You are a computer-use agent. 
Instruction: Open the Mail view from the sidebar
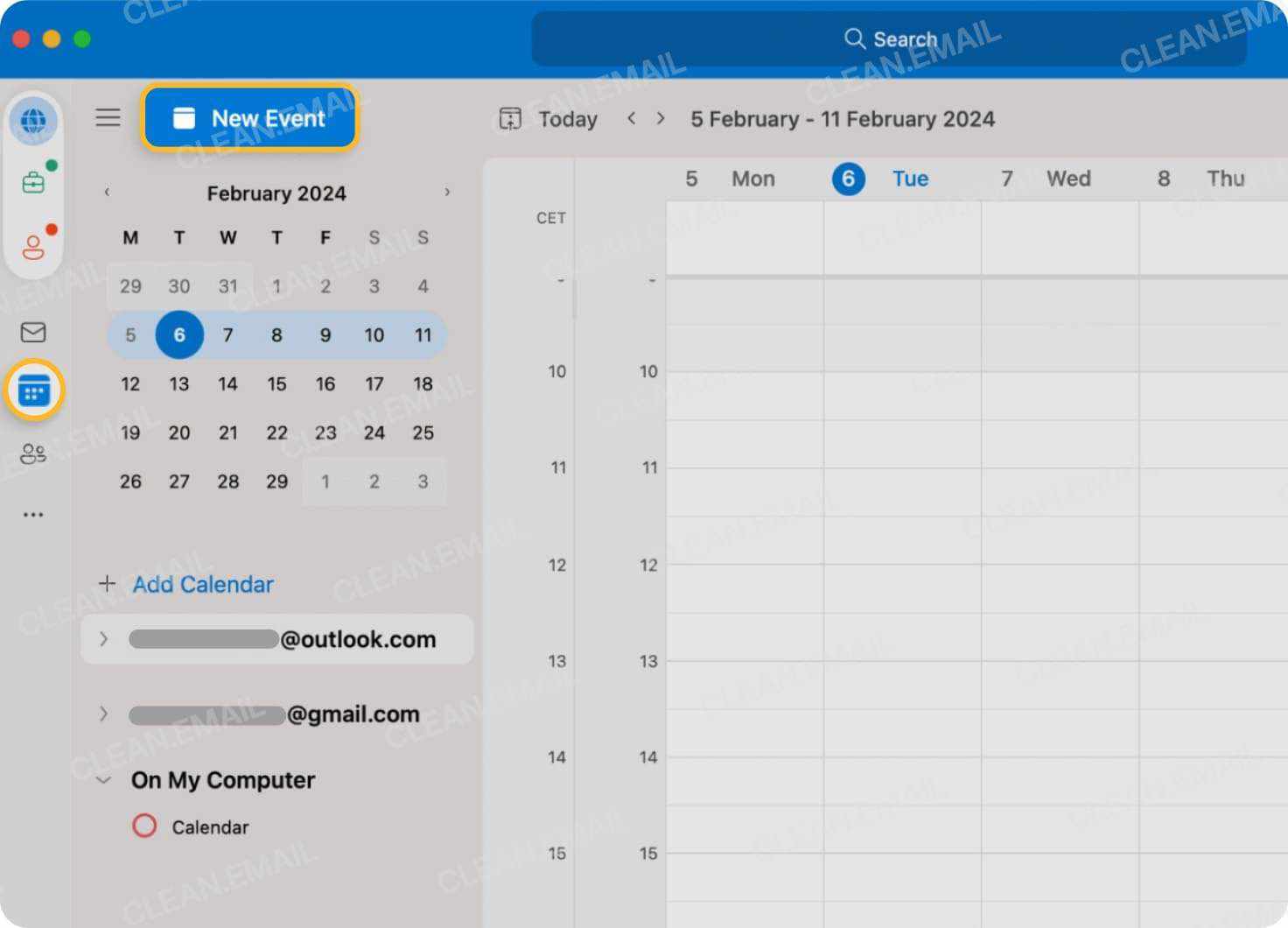tap(33, 332)
